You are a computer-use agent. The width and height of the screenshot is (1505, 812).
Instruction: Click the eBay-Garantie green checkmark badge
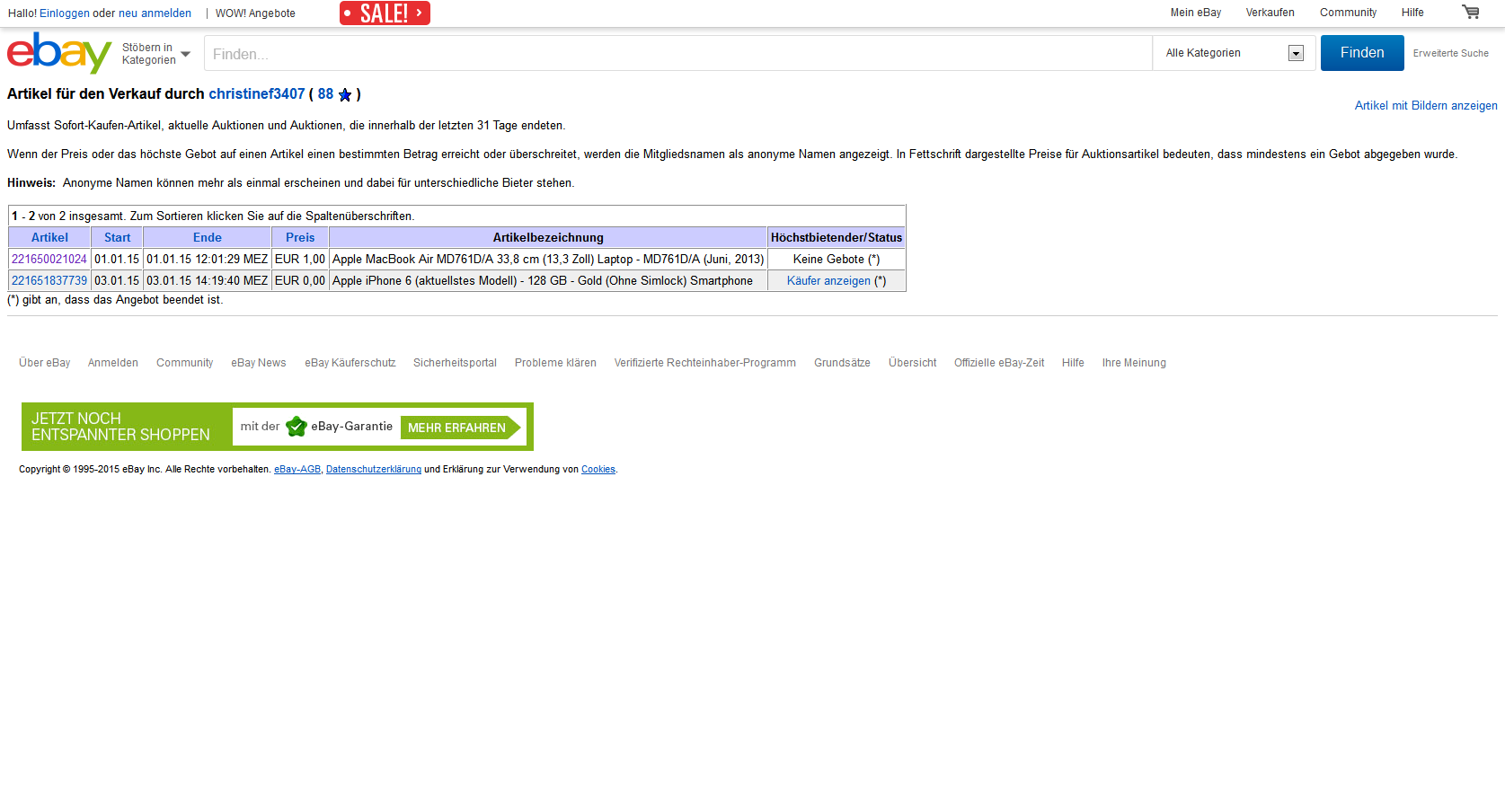click(296, 427)
